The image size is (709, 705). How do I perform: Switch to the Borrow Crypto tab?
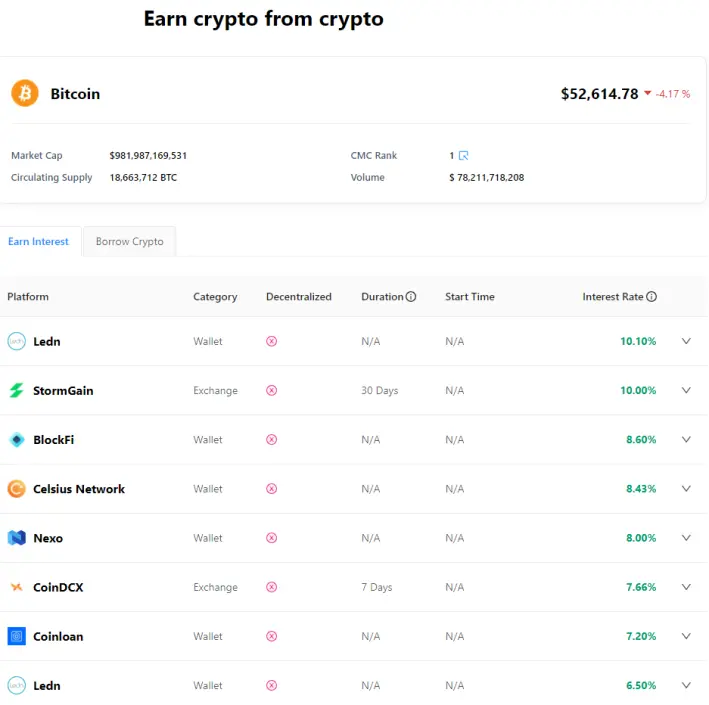(x=130, y=241)
